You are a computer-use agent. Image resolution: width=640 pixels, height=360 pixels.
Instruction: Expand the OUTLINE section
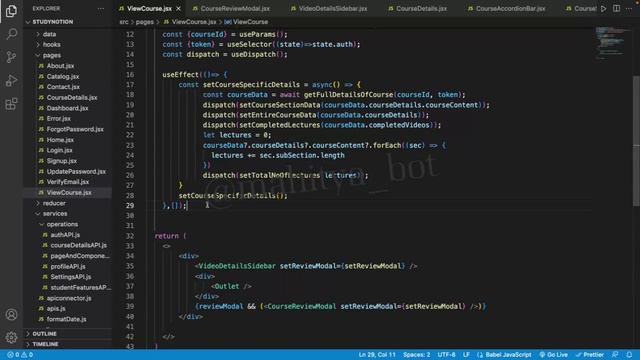coord(44,334)
